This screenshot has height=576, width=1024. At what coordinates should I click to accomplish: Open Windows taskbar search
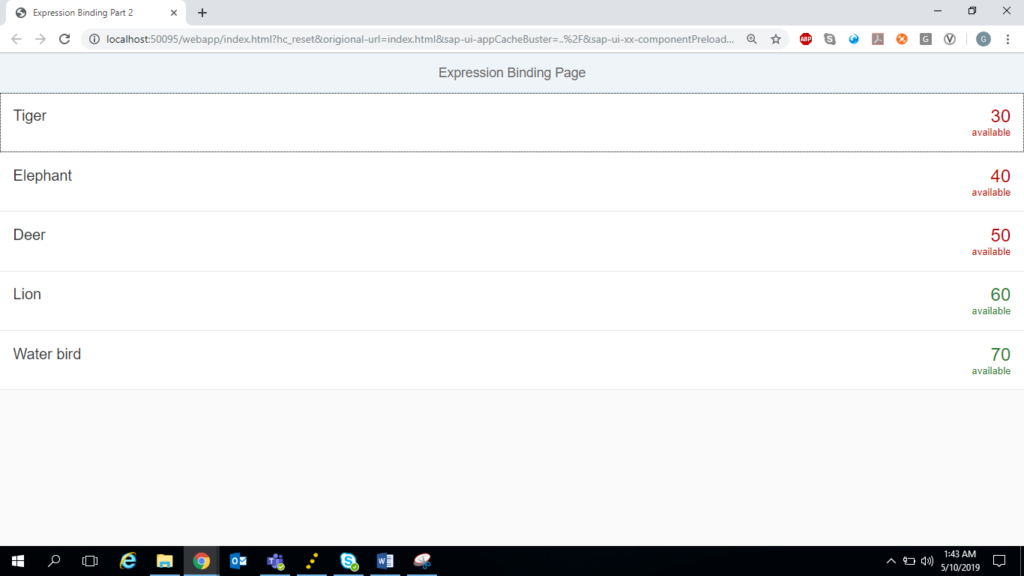(54, 561)
